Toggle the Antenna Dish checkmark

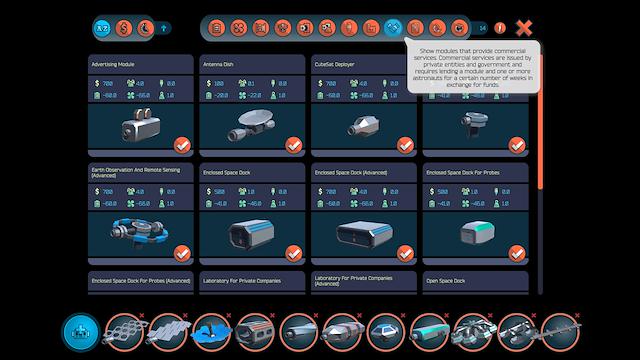293,145
